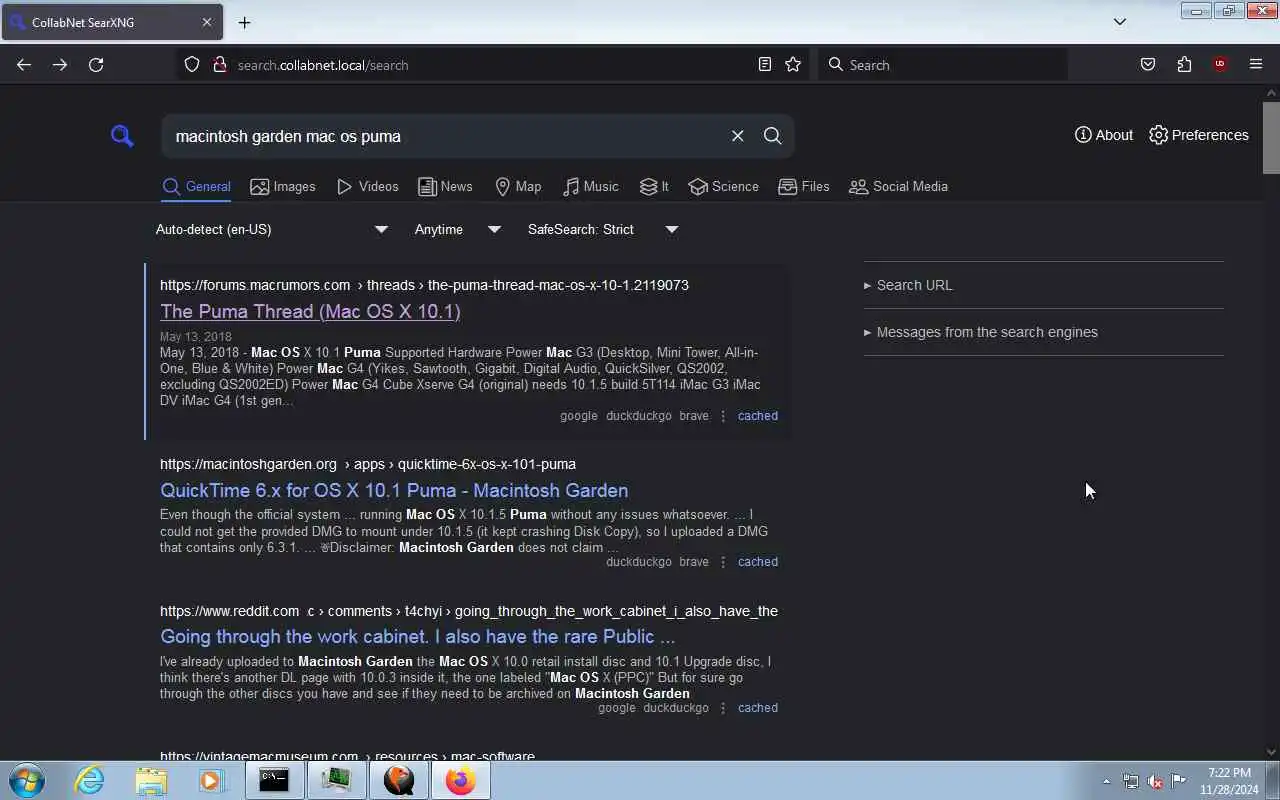Close the CollabNet SearXNG tab
The image size is (1280, 800).
[x=207, y=22]
